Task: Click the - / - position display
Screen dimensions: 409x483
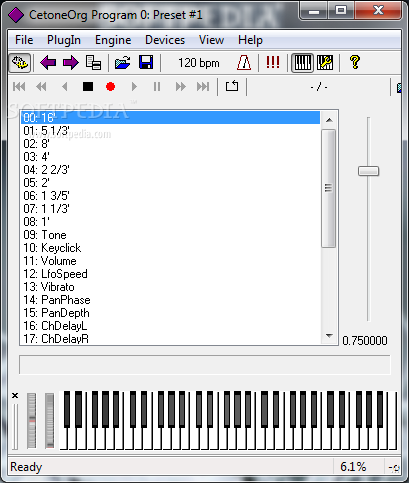Action: 319,87
